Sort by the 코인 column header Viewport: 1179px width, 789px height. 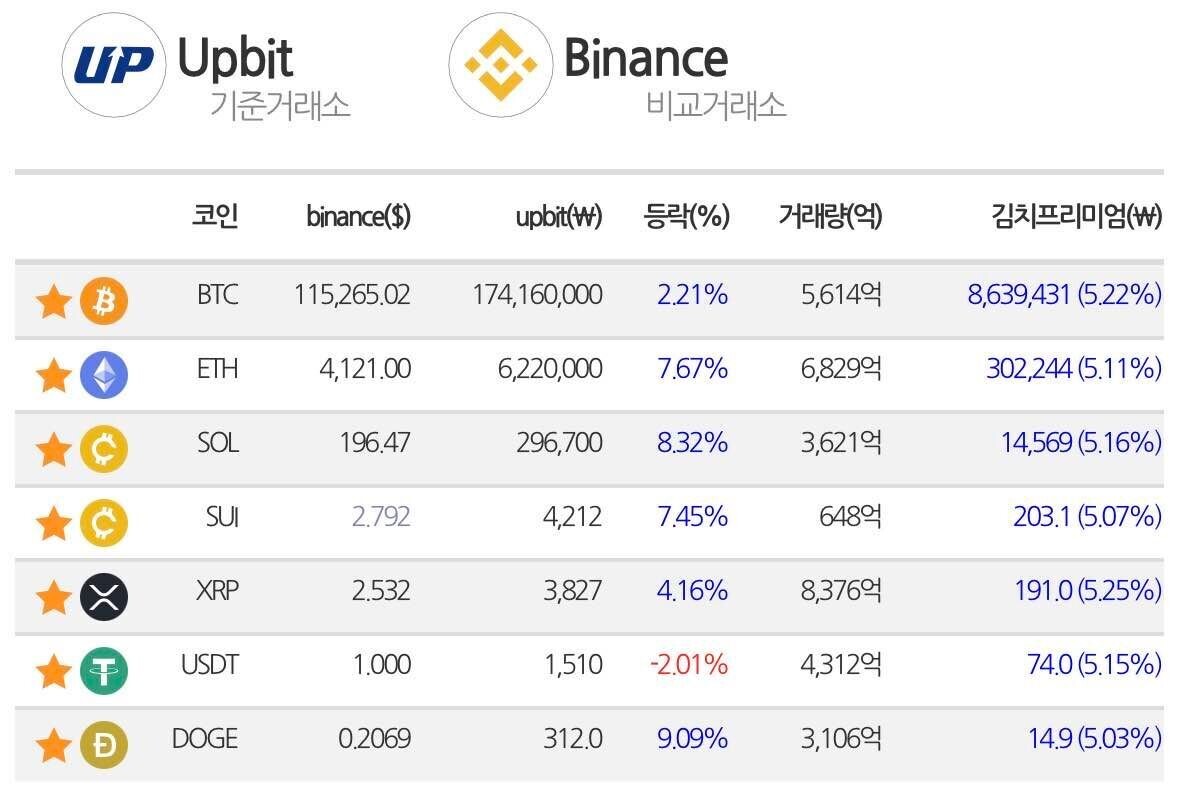coord(215,216)
